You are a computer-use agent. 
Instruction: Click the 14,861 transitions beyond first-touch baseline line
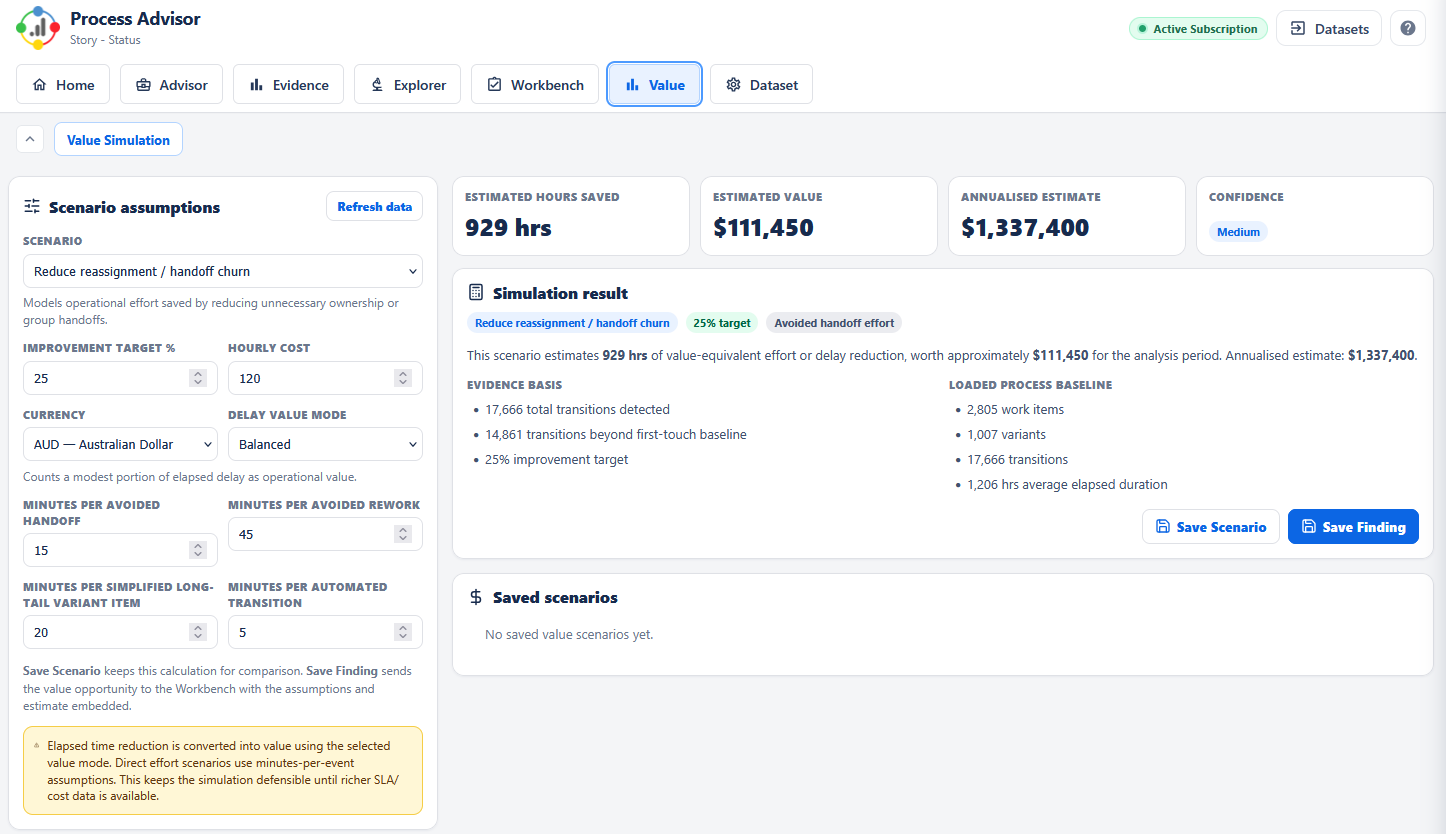click(616, 434)
